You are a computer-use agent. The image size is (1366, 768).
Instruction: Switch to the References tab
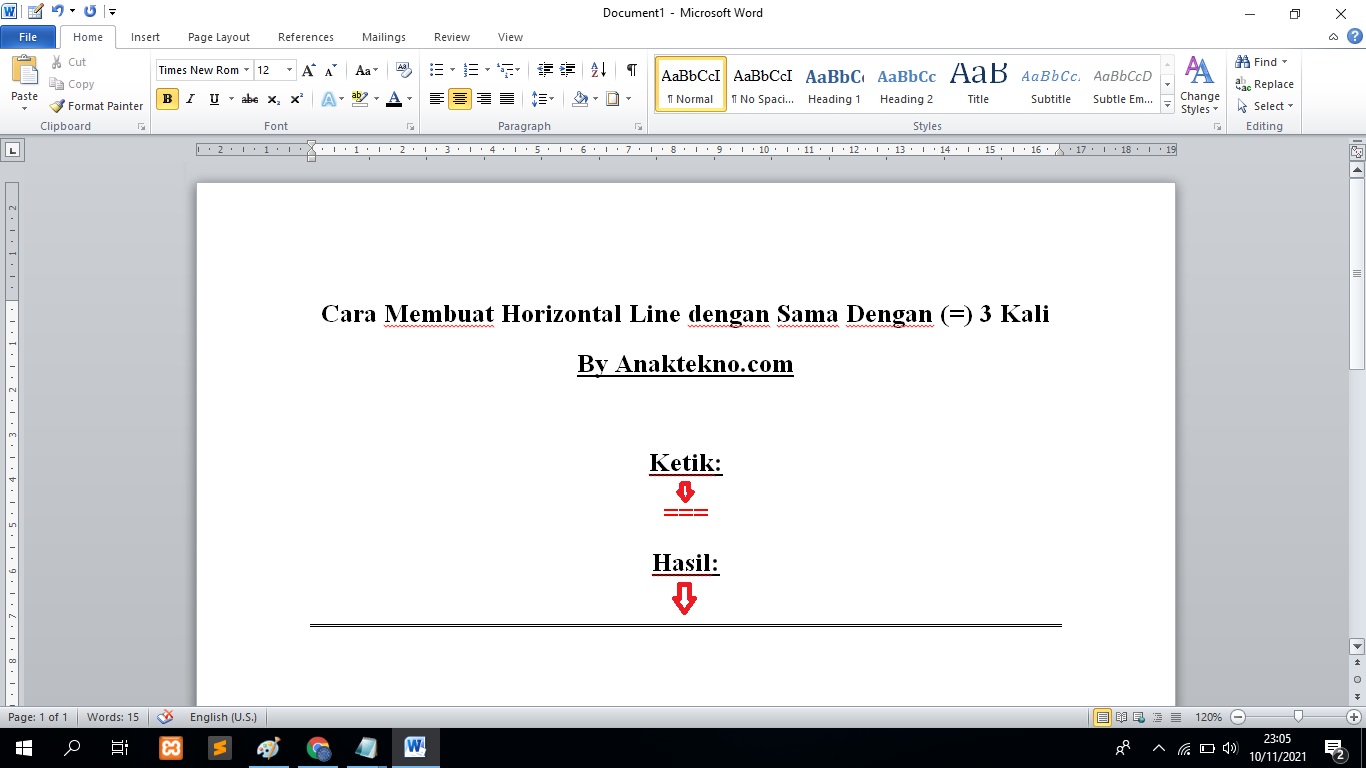coord(306,37)
